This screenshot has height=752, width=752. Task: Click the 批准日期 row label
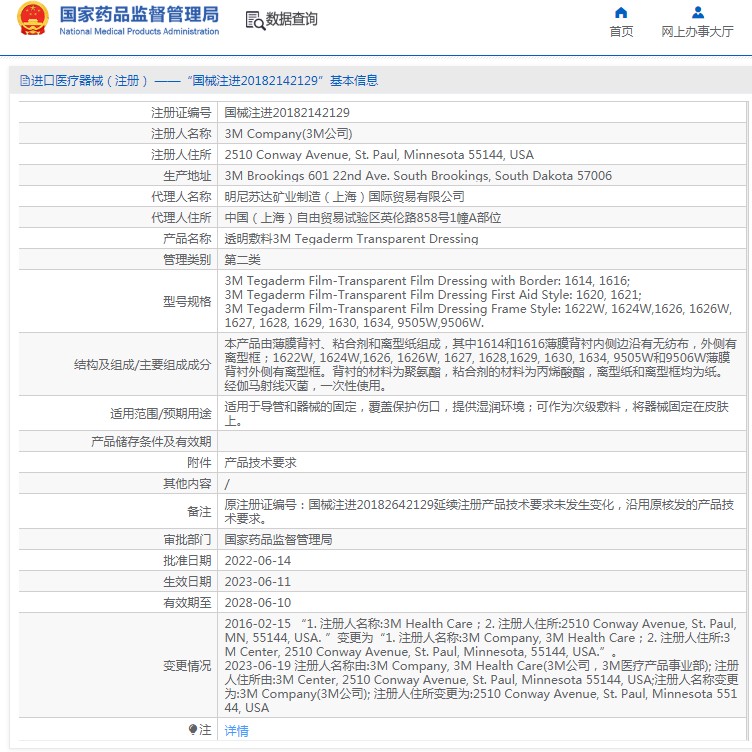[187, 561]
